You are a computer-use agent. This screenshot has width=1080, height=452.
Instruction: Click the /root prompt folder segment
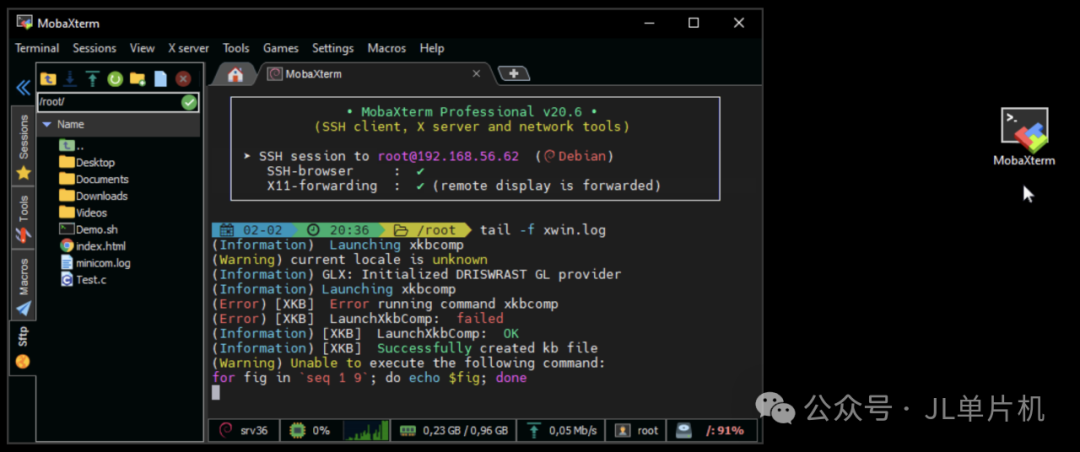point(425,230)
